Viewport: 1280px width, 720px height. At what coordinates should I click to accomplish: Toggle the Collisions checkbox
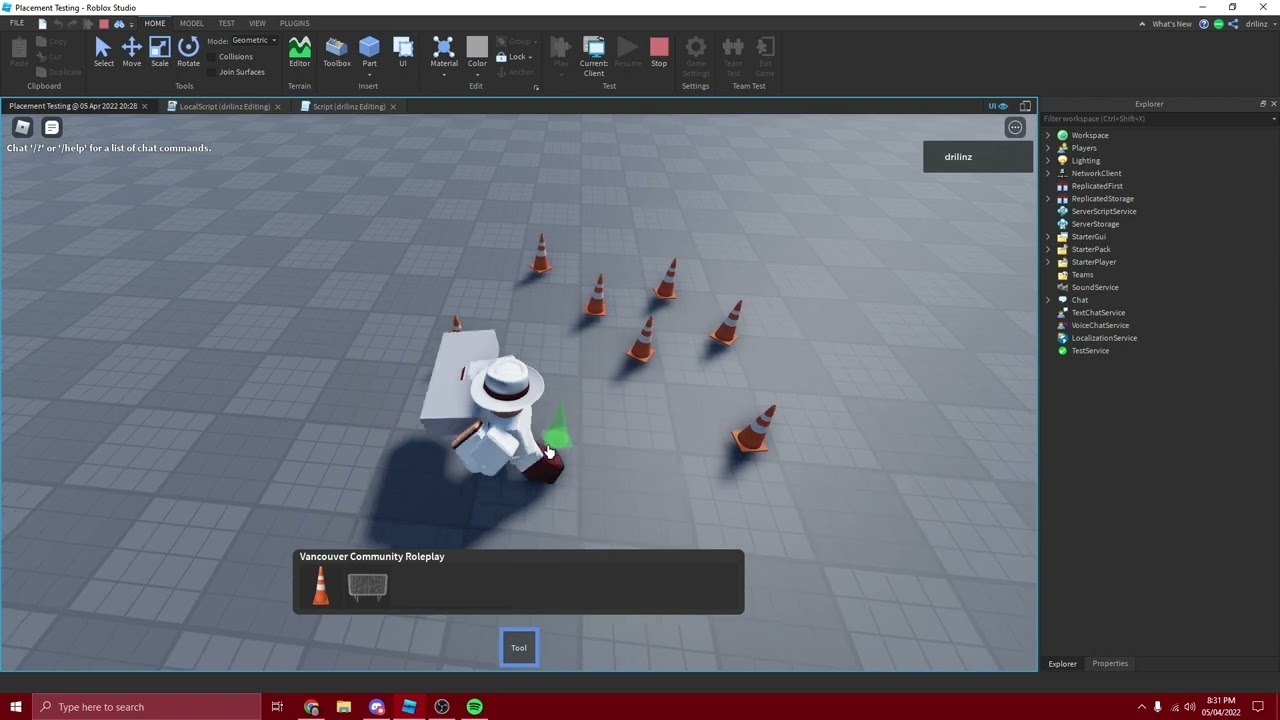213,57
